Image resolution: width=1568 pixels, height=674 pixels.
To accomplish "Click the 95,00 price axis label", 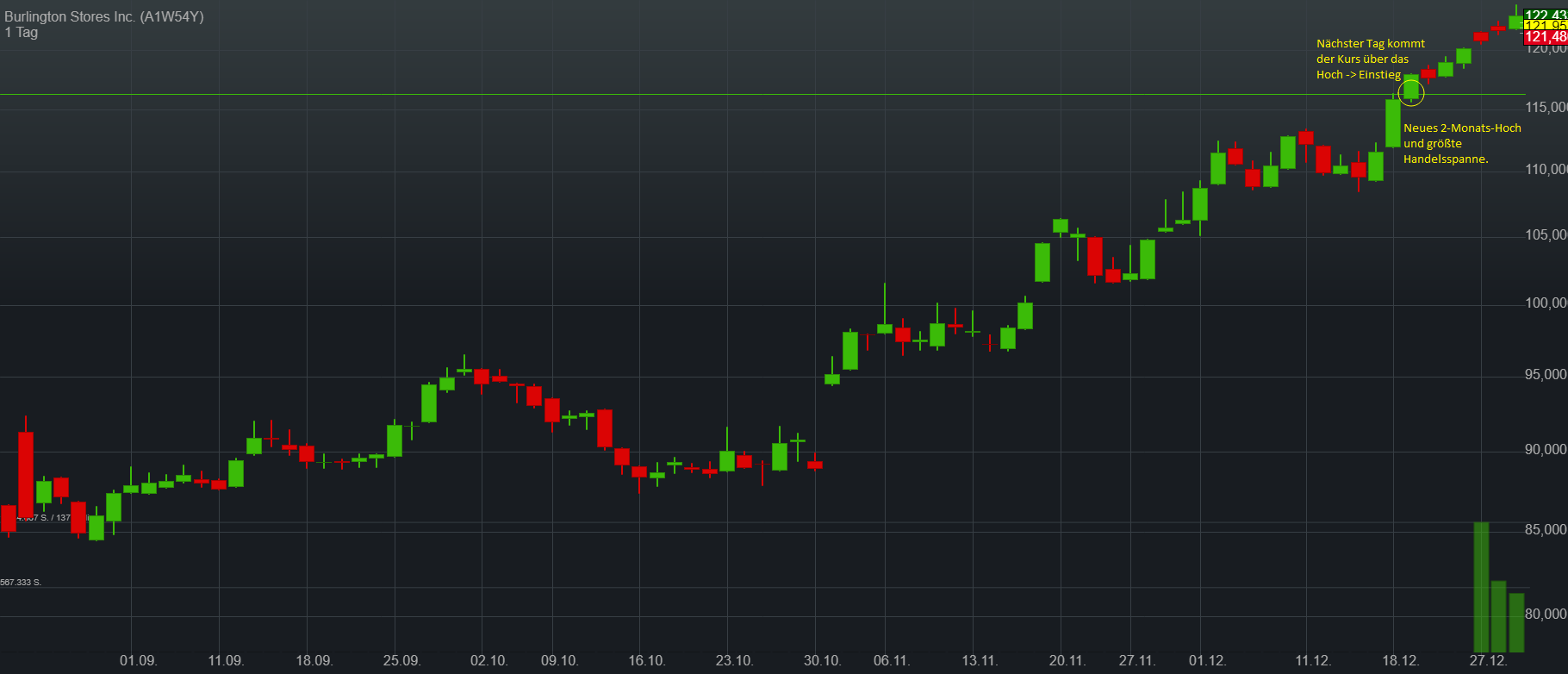I will coord(1546,375).
